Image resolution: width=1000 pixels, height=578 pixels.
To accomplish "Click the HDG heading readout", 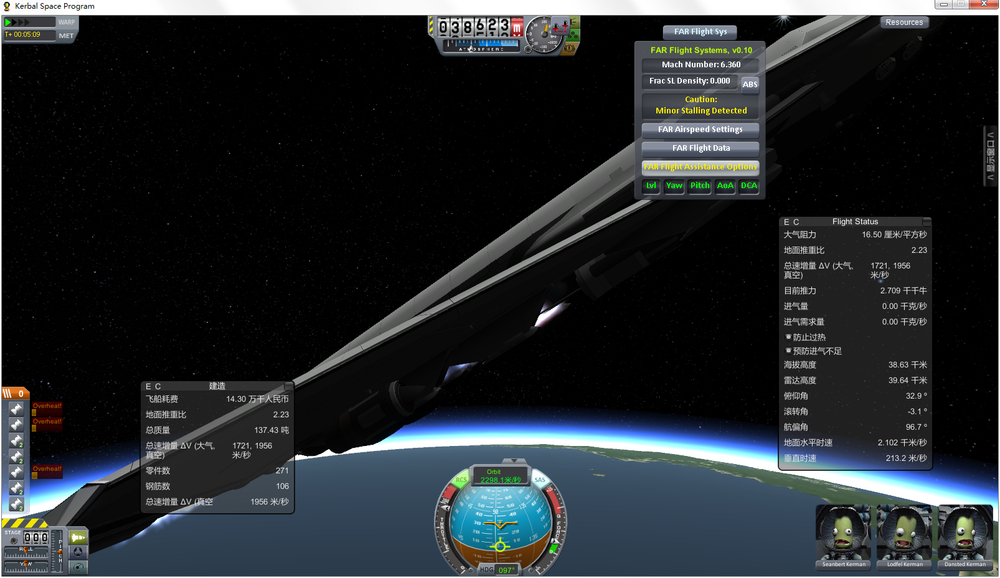I will (x=498, y=570).
